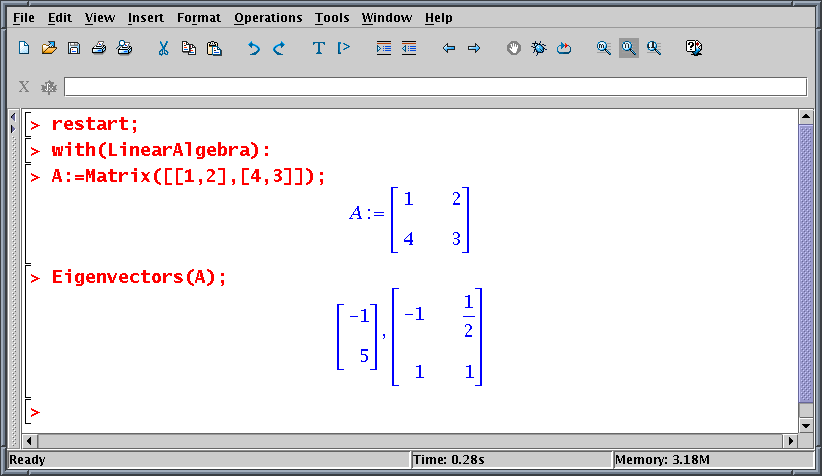Open the help icon in toolbar
The height and width of the screenshot is (476, 822).
[x=694, y=48]
